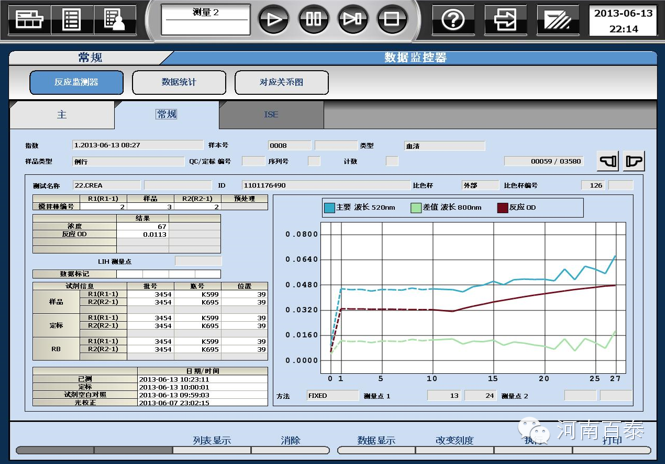The height and width of the screenshot is (464, 665).
Task: Open the worklist document icon at top left
Action: 71,18
